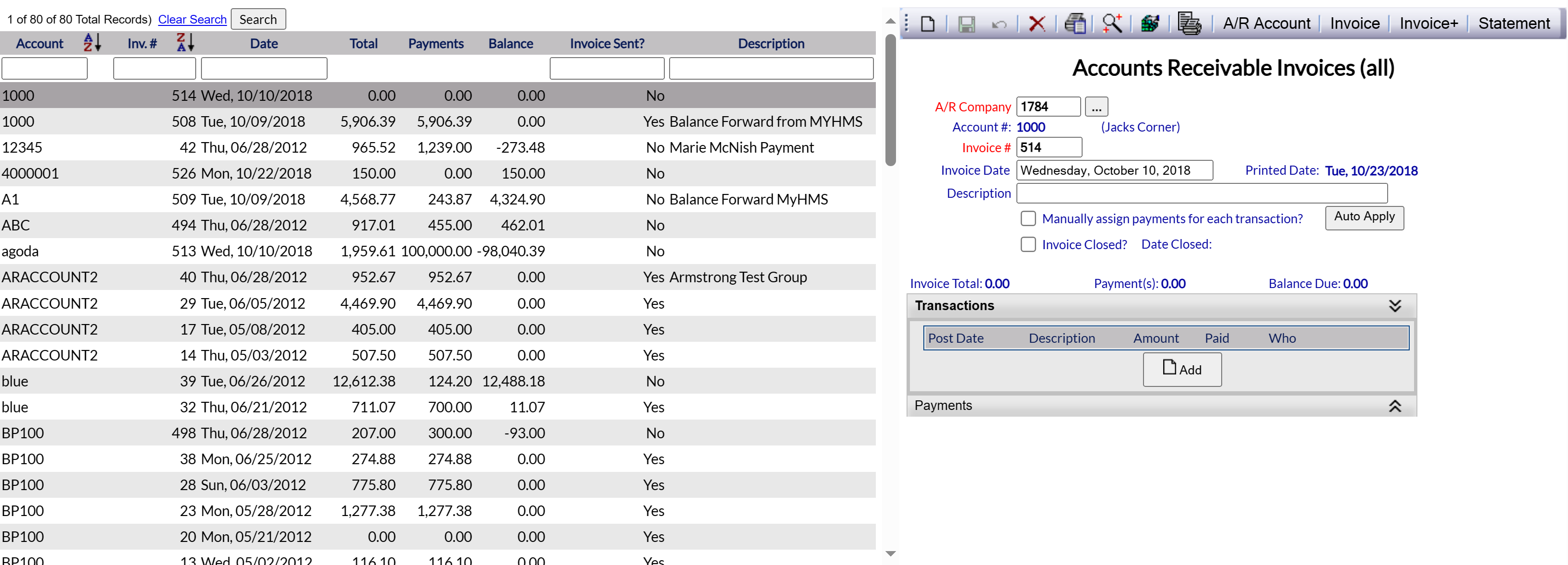Check the Invoice Closed? checkbox
The width and height of the screenshot is (1568, 565).
1028,244
